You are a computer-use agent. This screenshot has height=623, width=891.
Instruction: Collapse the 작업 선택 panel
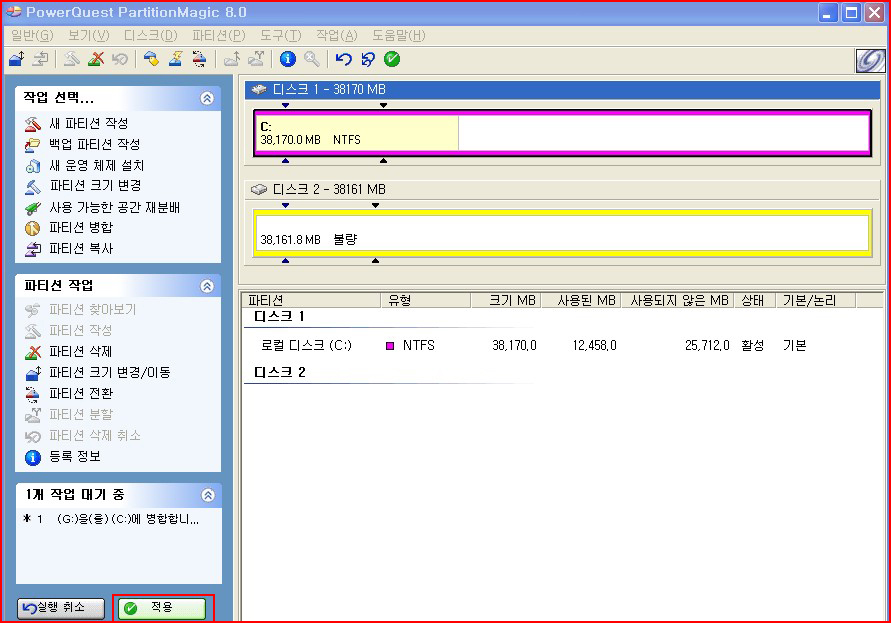(207, 98)
